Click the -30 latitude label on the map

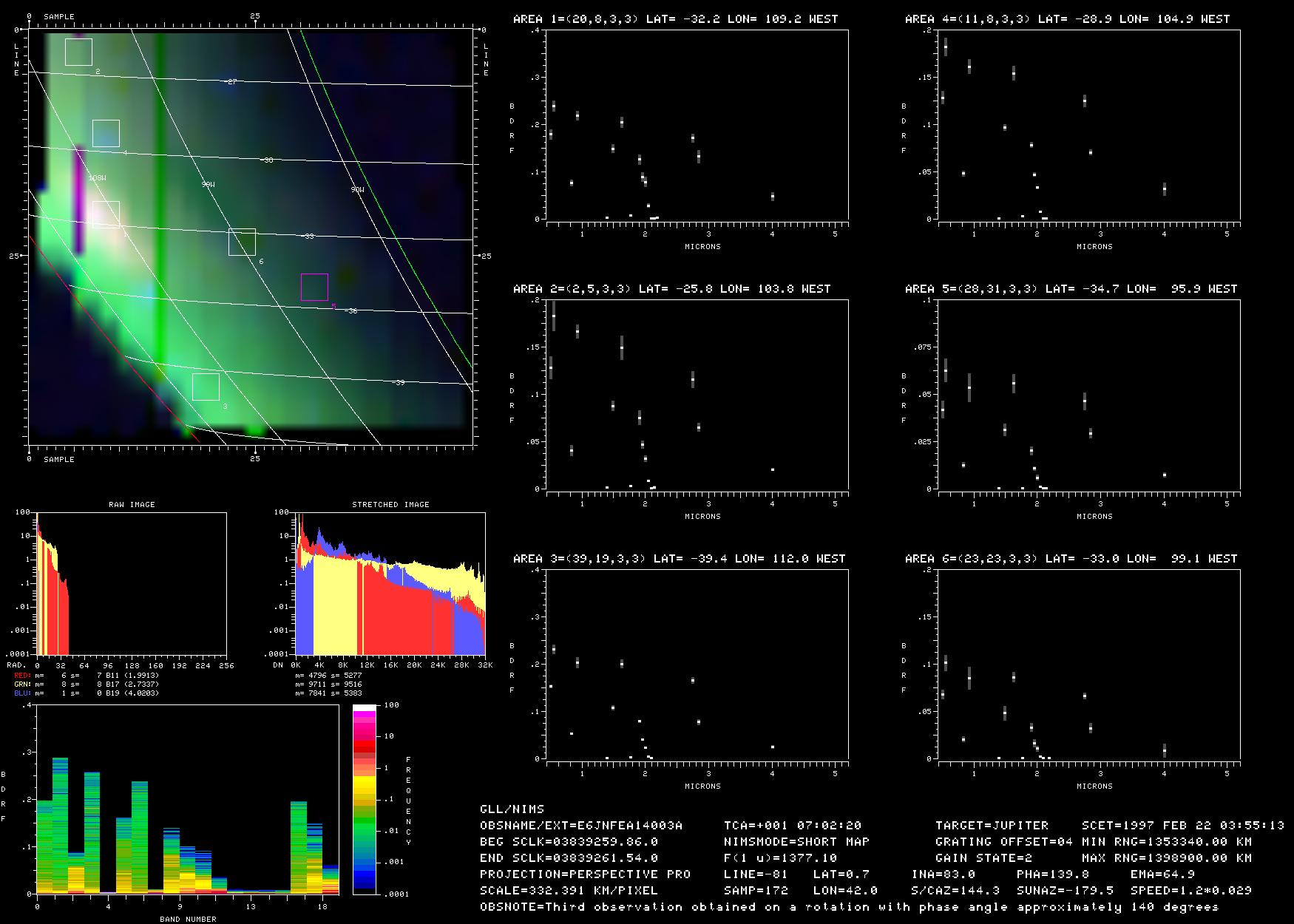click(268, 160)
